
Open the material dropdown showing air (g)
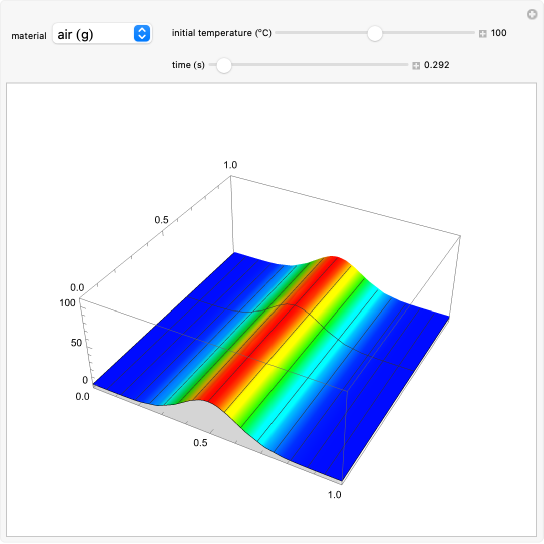click(x=102, y=34)
